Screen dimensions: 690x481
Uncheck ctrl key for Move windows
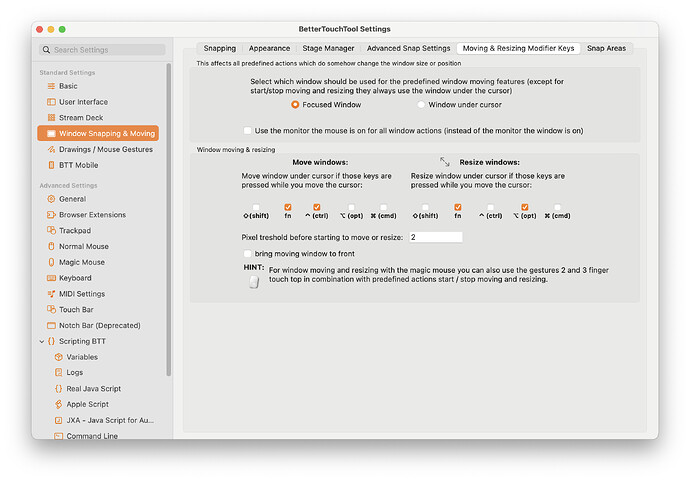point(317,207)
